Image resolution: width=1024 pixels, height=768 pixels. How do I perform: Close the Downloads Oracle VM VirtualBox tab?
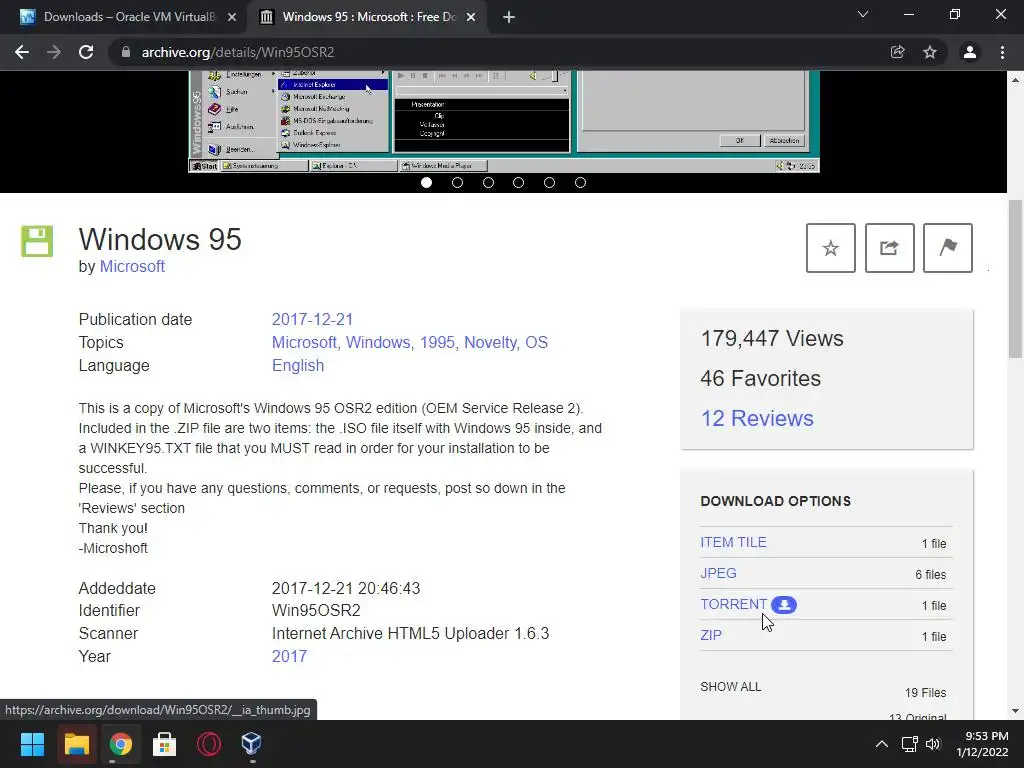pyautogui.click(x=232, y=18)
